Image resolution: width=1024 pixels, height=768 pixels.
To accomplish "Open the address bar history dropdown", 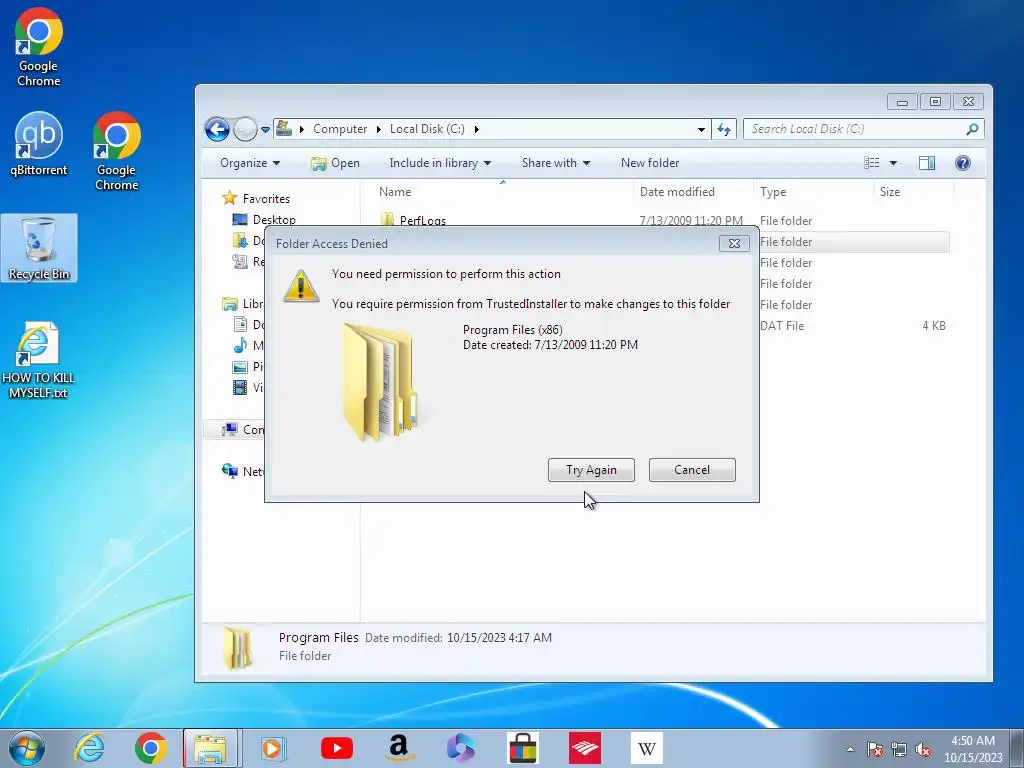I will pos(701,129).
